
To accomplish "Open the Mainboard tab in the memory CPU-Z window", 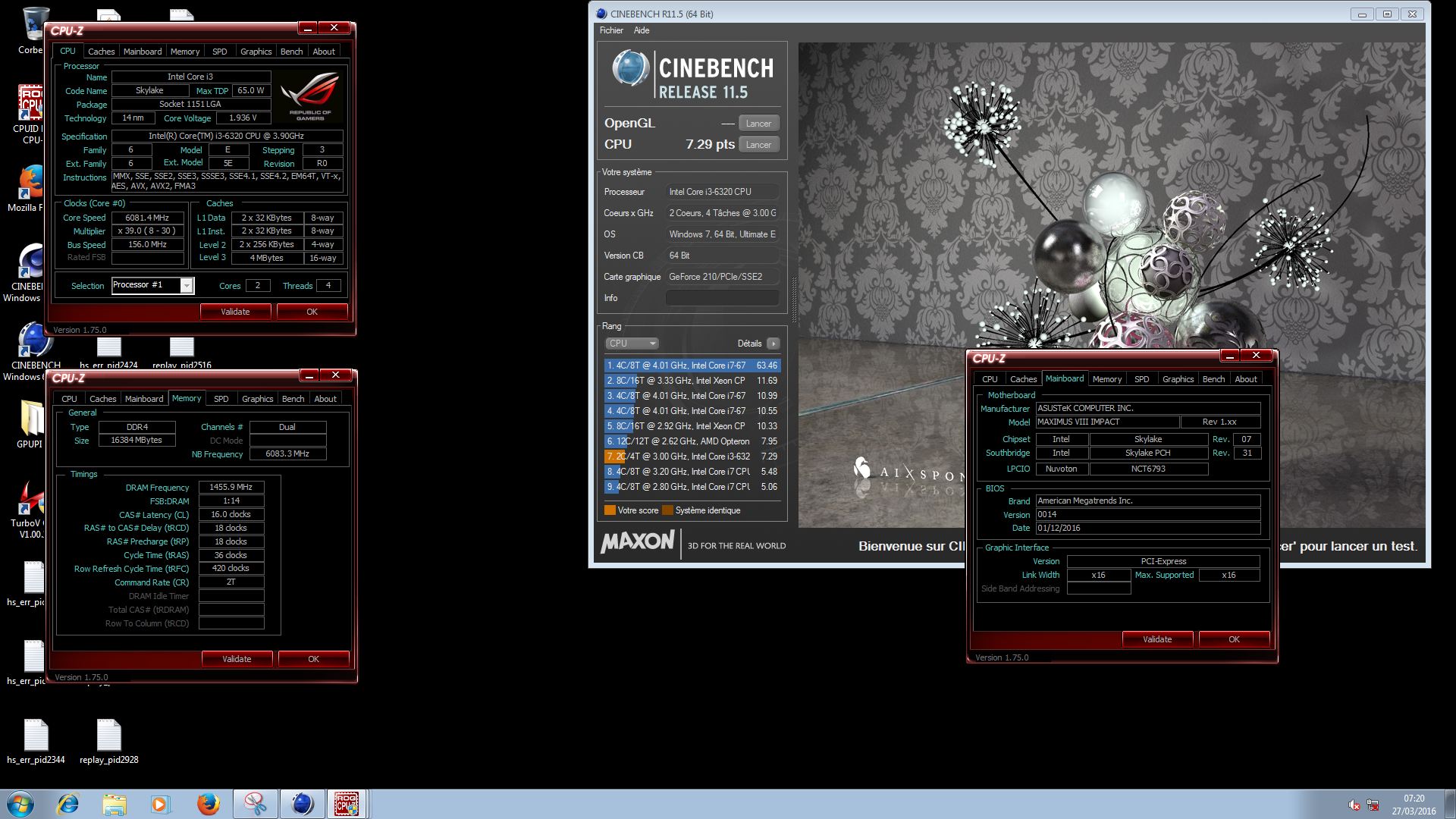I will [x=144, y=399].
